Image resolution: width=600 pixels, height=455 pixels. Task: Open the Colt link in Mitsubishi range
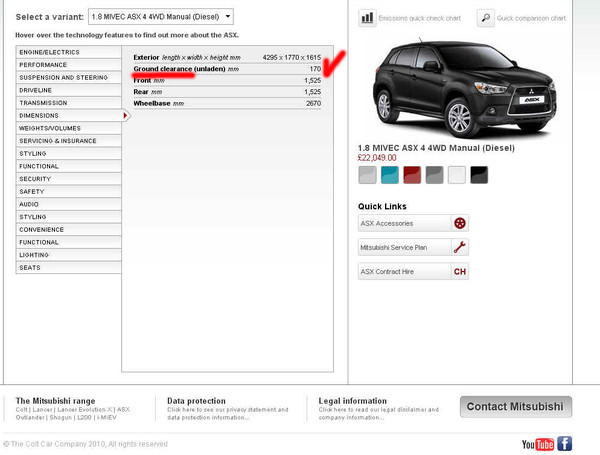[21, 409]
